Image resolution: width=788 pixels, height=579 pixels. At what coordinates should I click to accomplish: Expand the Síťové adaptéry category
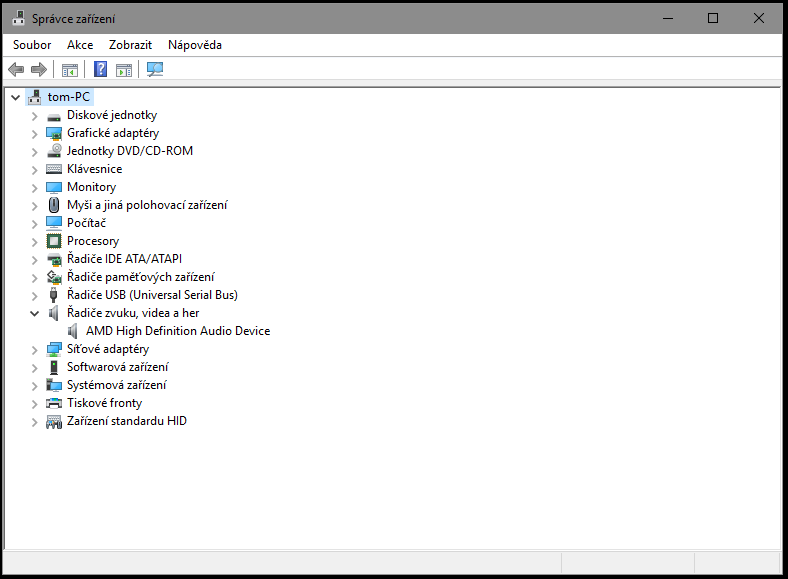point(34,350)
